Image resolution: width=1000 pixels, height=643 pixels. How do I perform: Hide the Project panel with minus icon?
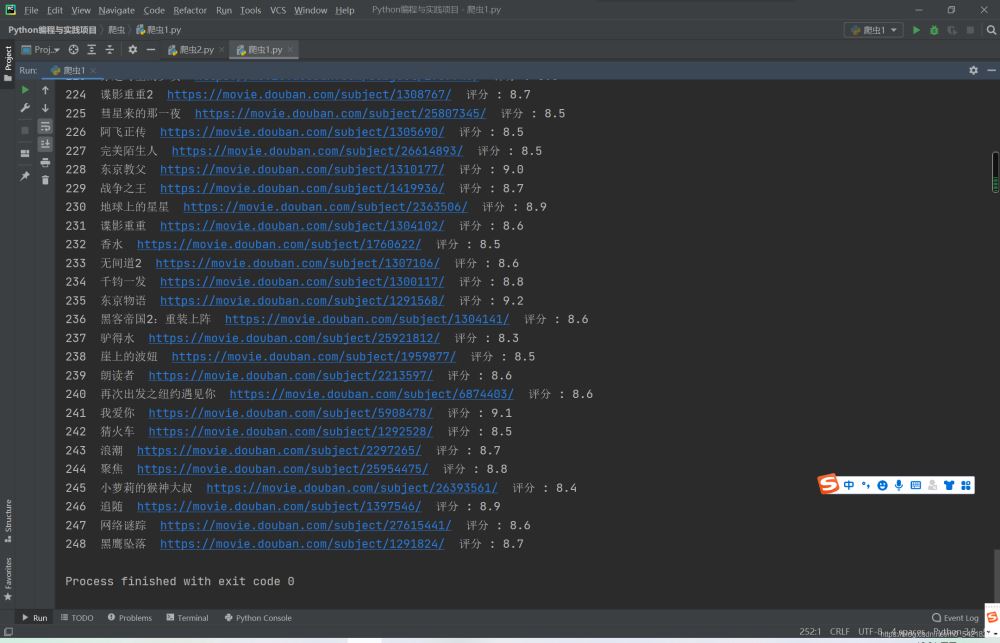[x=151, y=50]
